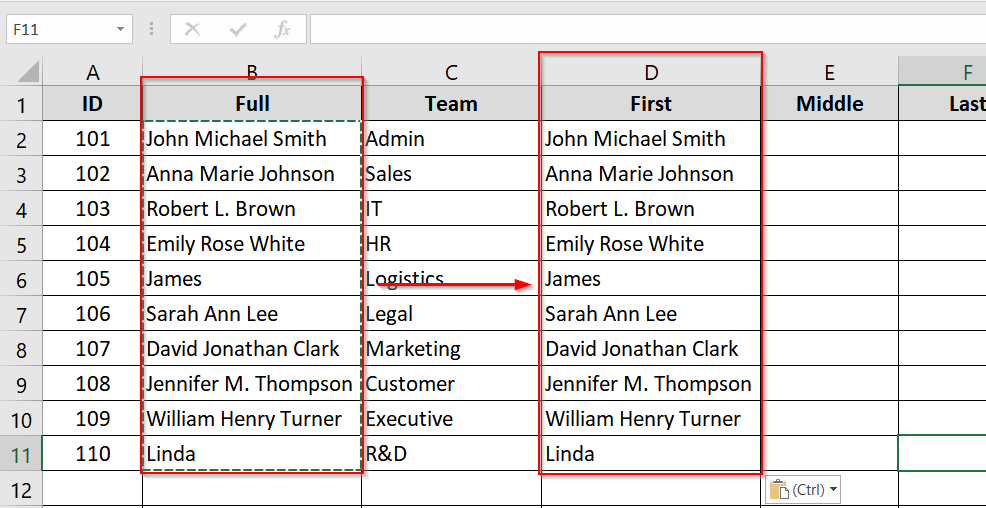
Task: Select cell with ID 110
Action: 92,454
